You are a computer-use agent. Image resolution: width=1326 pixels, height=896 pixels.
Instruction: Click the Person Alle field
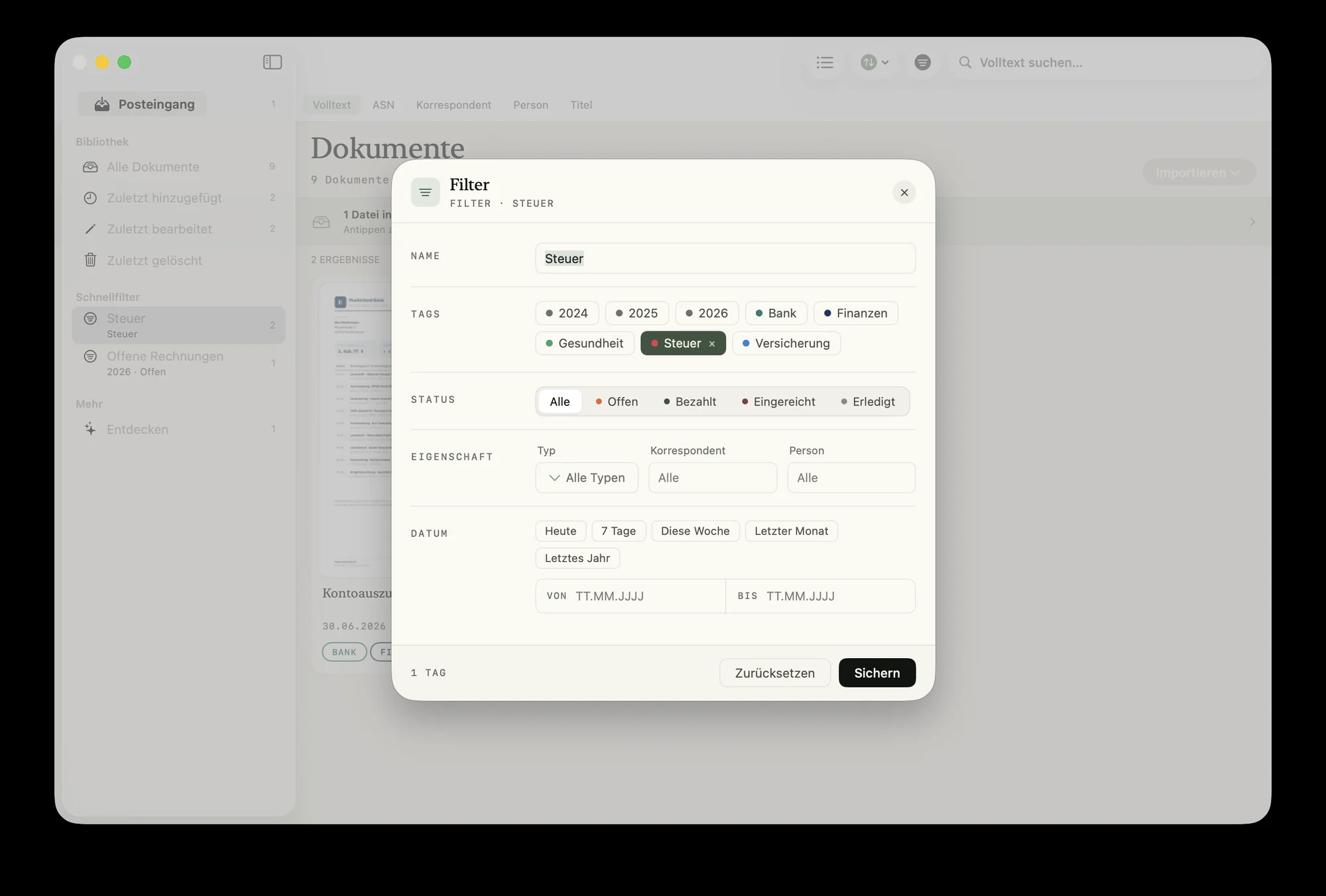(851, 478)
